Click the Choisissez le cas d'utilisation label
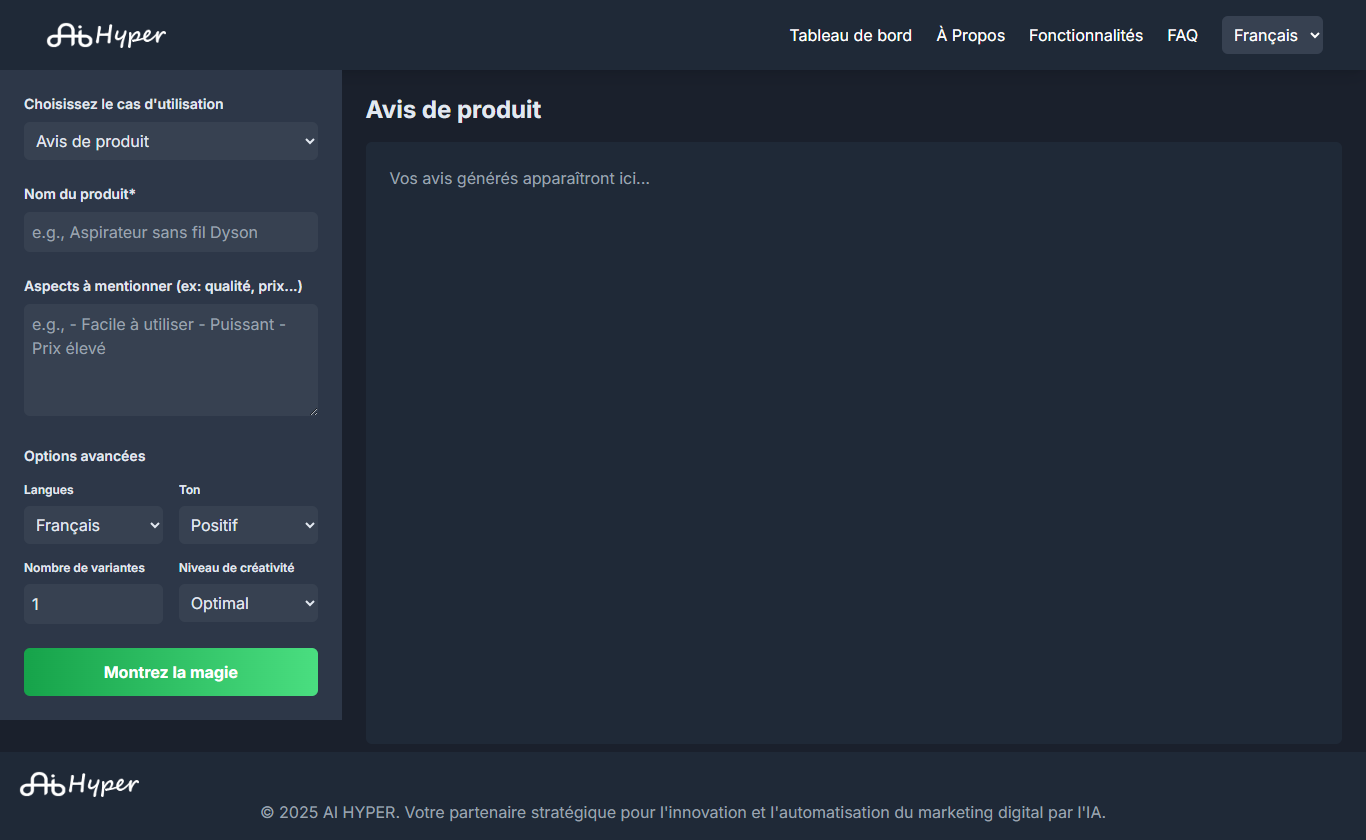The image size is (1366, 840). tap(124, 104)
